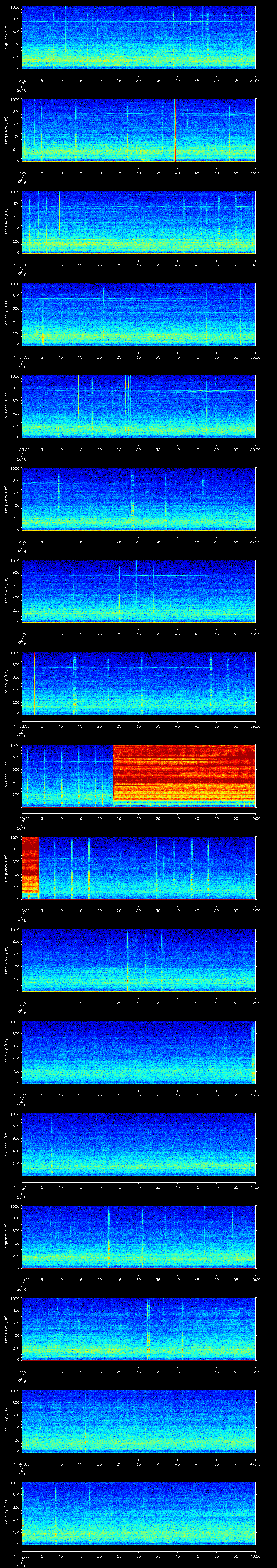Select the spectrogram panel starting at 11:46:00
This screenshot has width=277, height=1568.
[139, 1421]
